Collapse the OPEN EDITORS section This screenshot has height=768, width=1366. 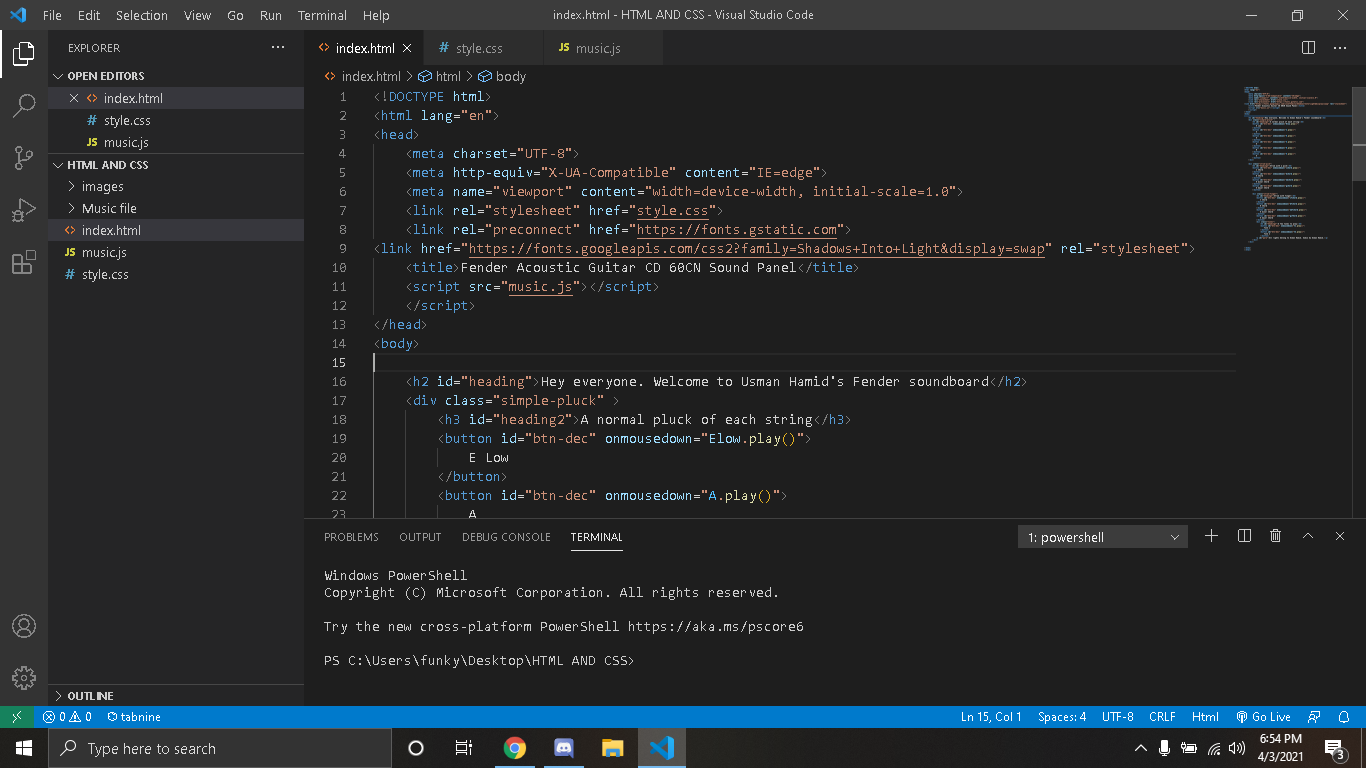click(105, 76)
